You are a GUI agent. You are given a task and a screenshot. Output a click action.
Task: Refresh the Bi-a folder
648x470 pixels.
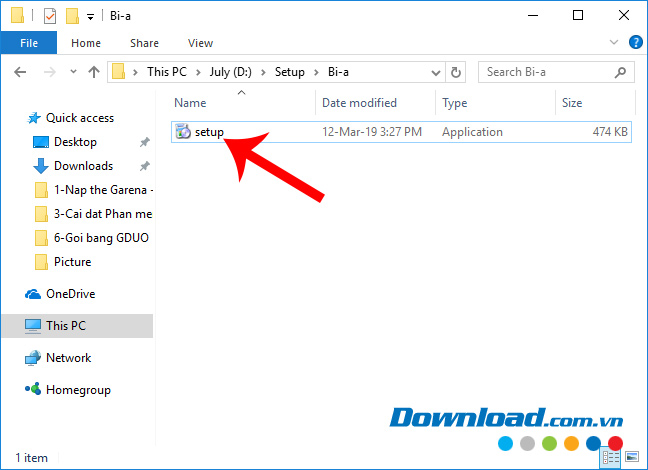[456, 72]
